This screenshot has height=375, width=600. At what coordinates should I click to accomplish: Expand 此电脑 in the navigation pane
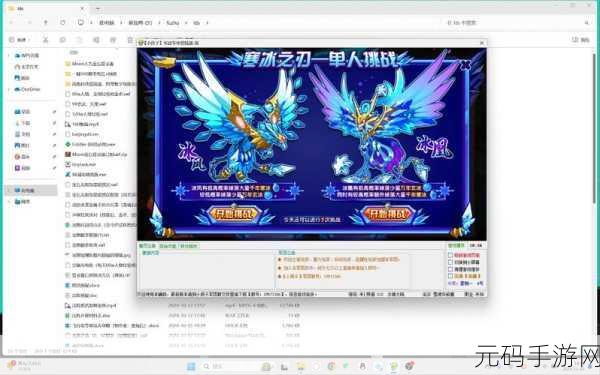click(9, 190)
